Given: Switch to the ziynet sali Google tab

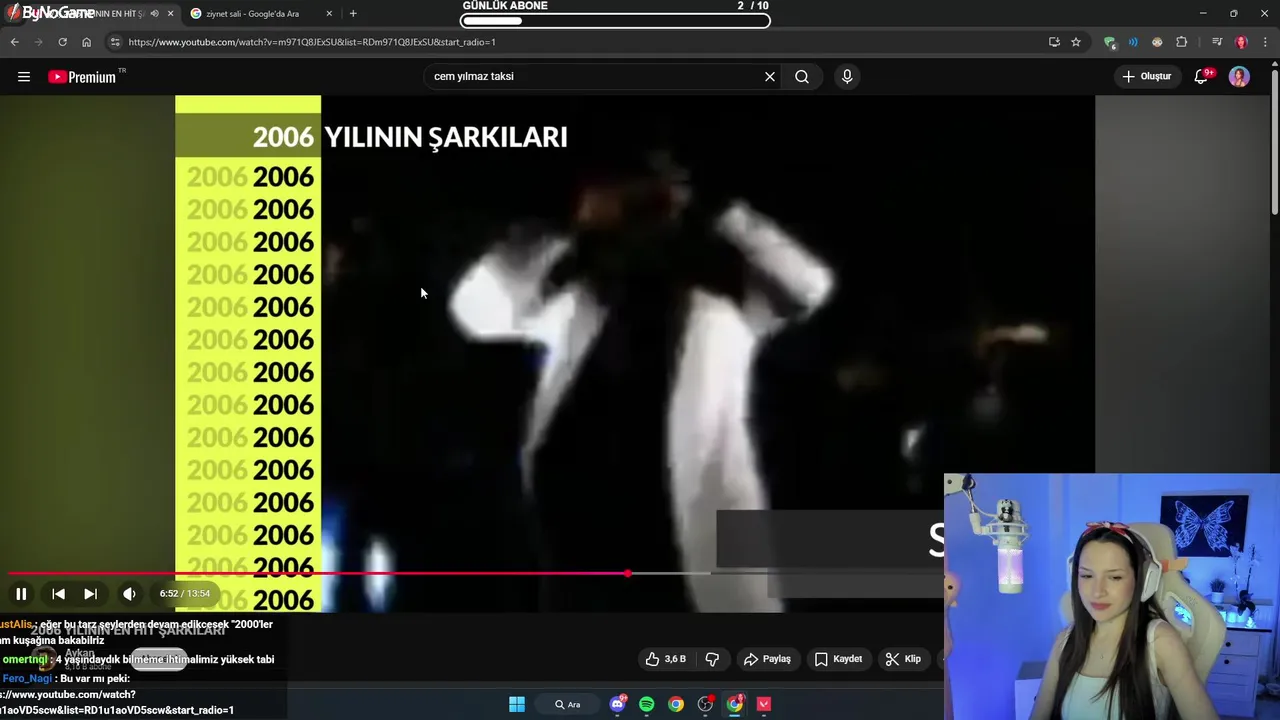Looking at the screenshot, I should point(260,14).
